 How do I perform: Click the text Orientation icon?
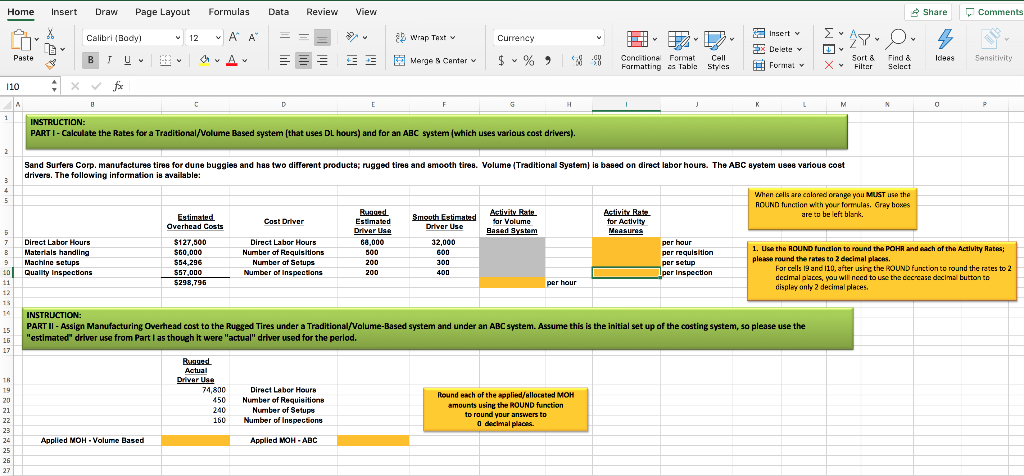351,38
